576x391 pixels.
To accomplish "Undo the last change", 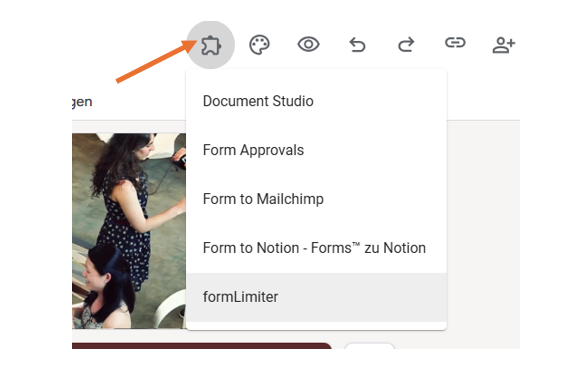I will click(357, 45).
